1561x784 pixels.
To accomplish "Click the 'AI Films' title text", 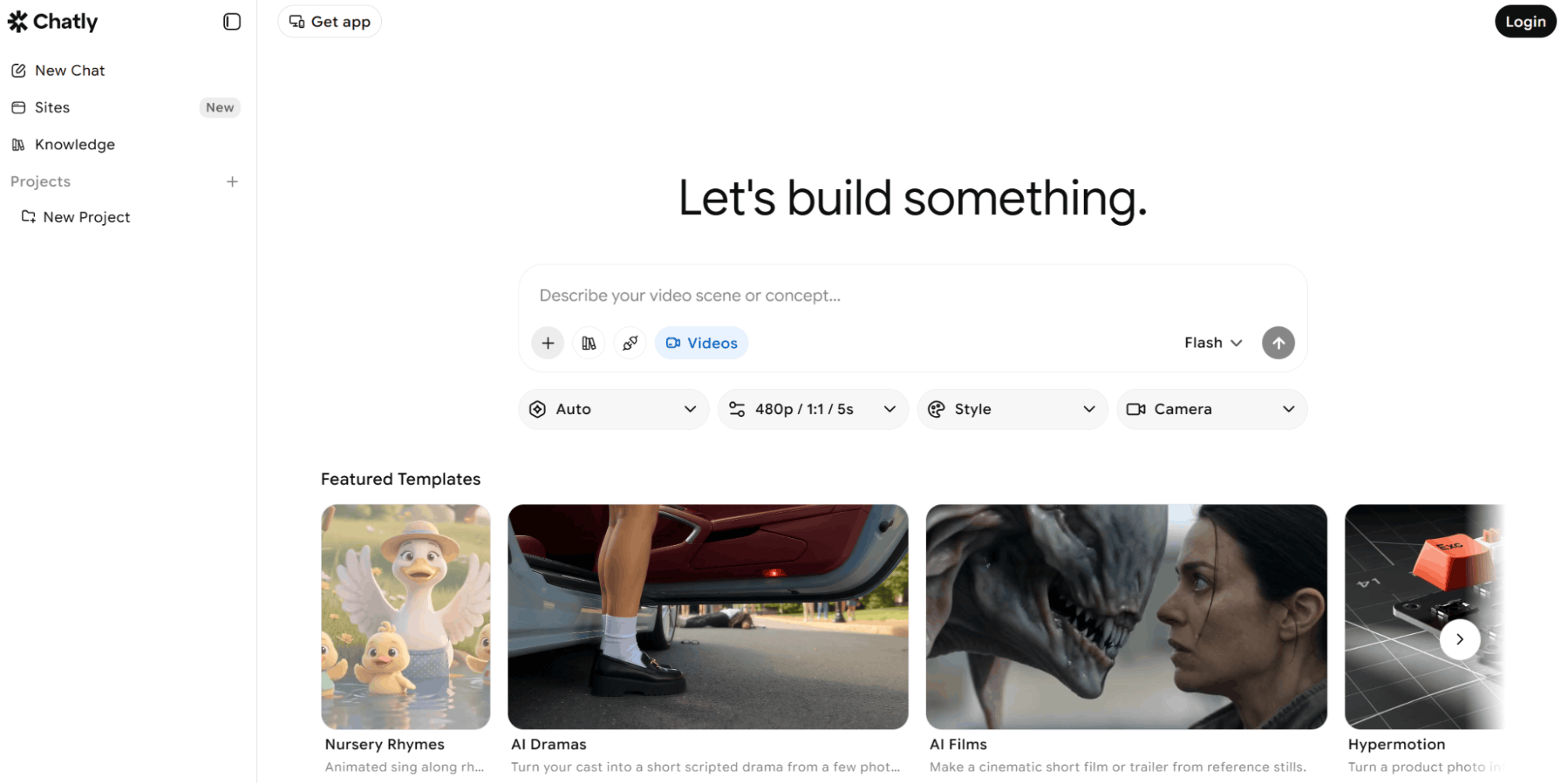I will click(958, 744).
